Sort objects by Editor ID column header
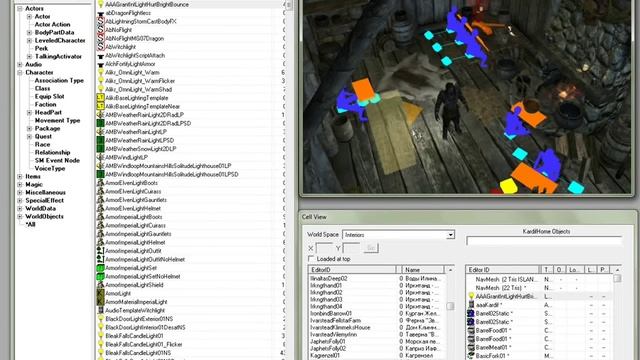 (502, 270)
